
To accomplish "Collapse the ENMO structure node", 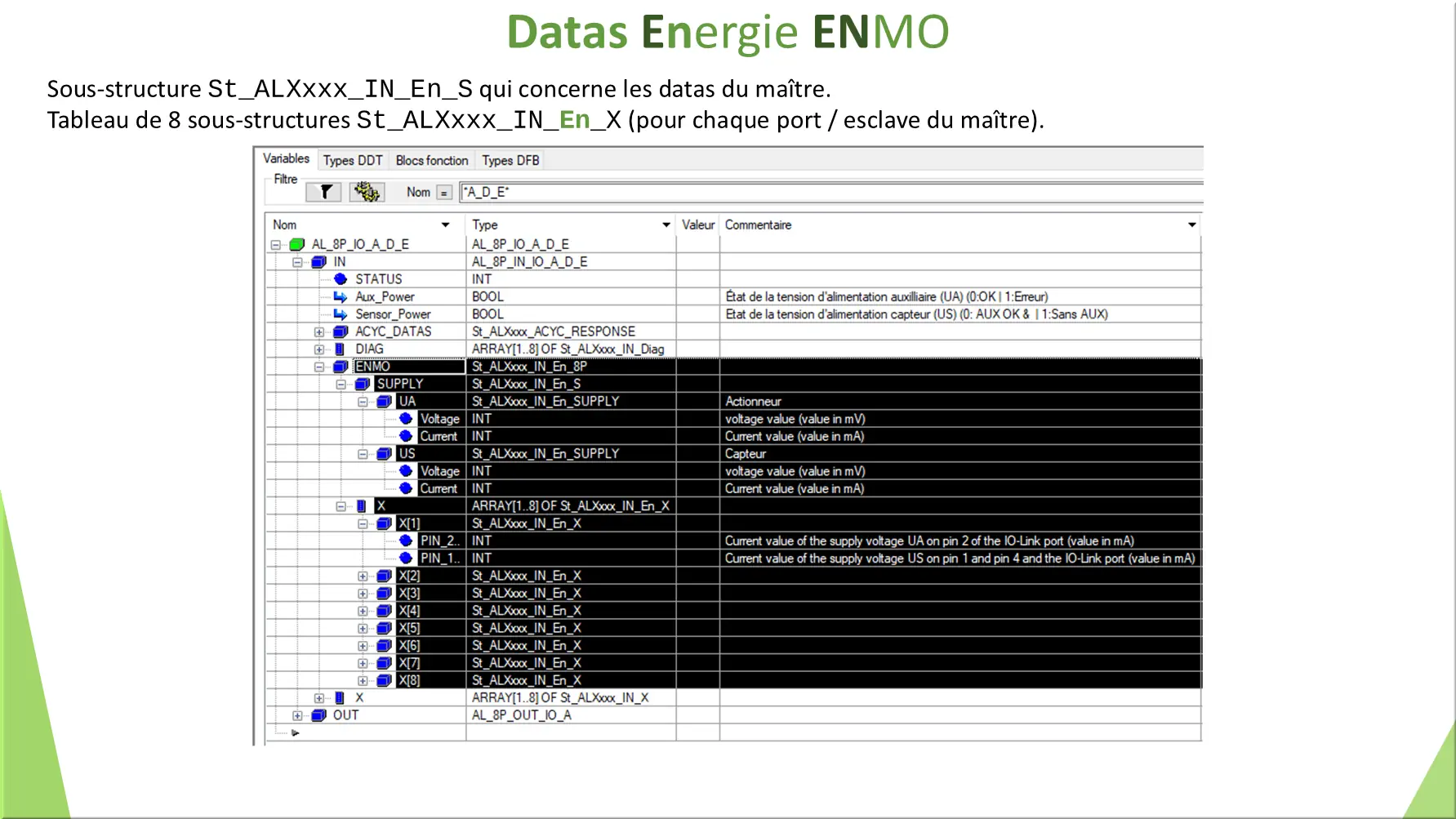I will point(319,367).
